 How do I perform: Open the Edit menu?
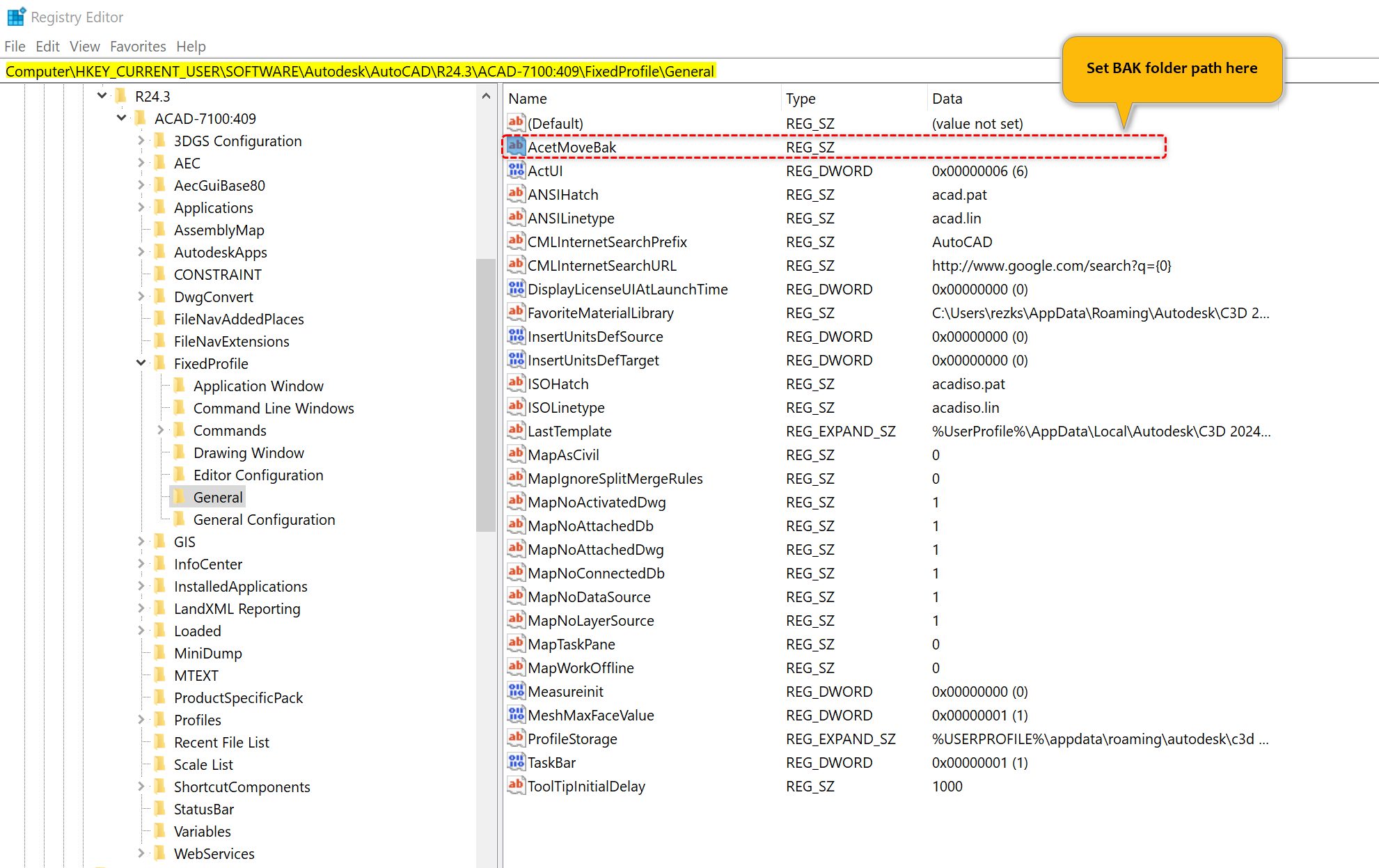pyautogui.click(x=47, y=46)
